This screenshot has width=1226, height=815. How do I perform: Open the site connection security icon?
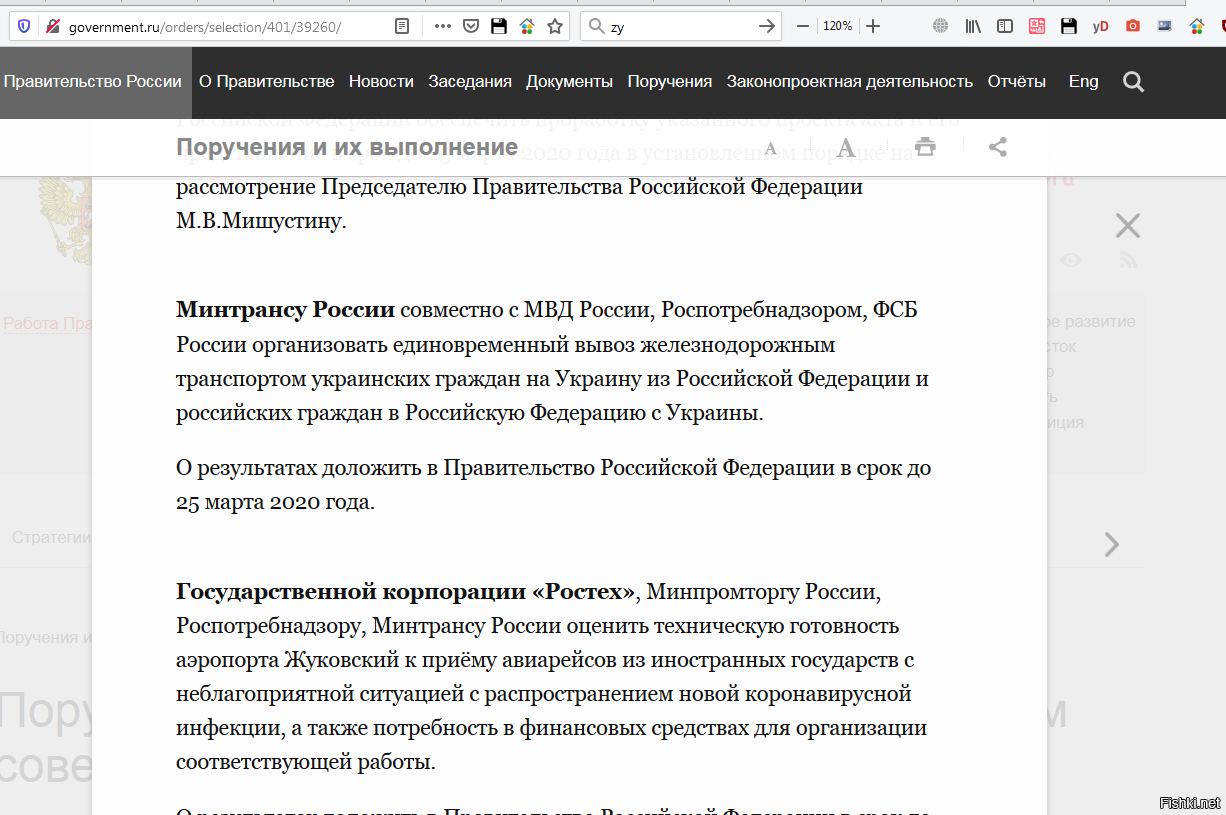[x=53, y=26]
